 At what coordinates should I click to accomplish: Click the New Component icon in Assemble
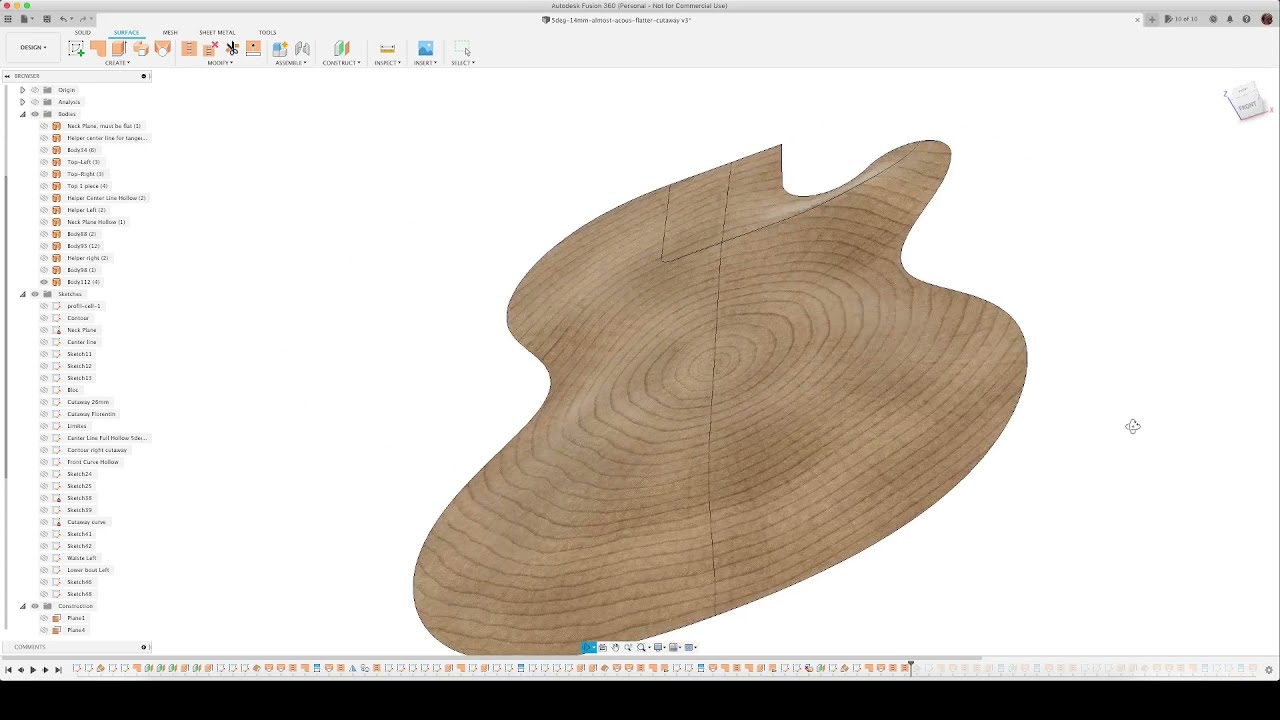point(280,48)
